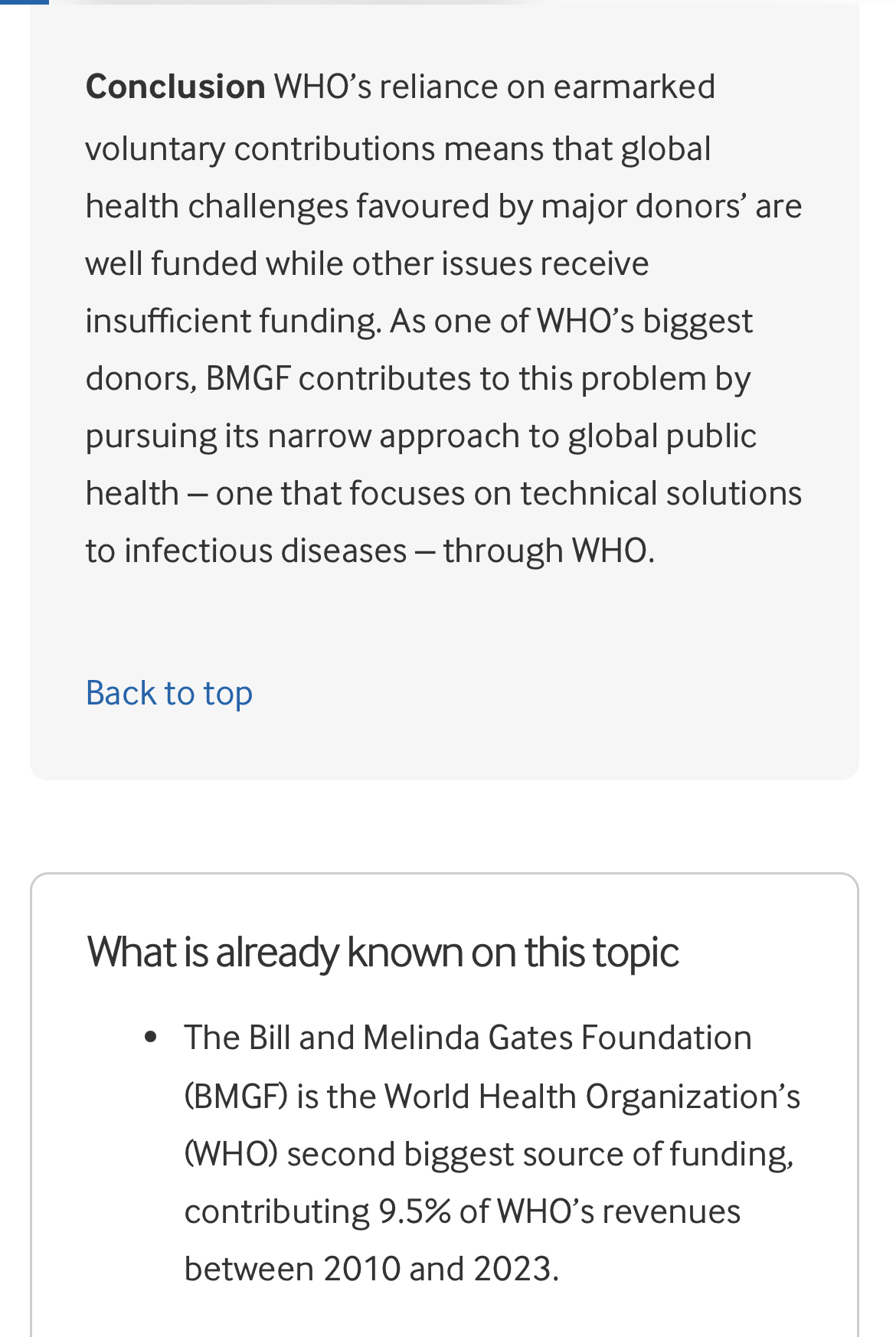Click 'Melinda Gates Foundation' in the bullet

pos(557,1038)
